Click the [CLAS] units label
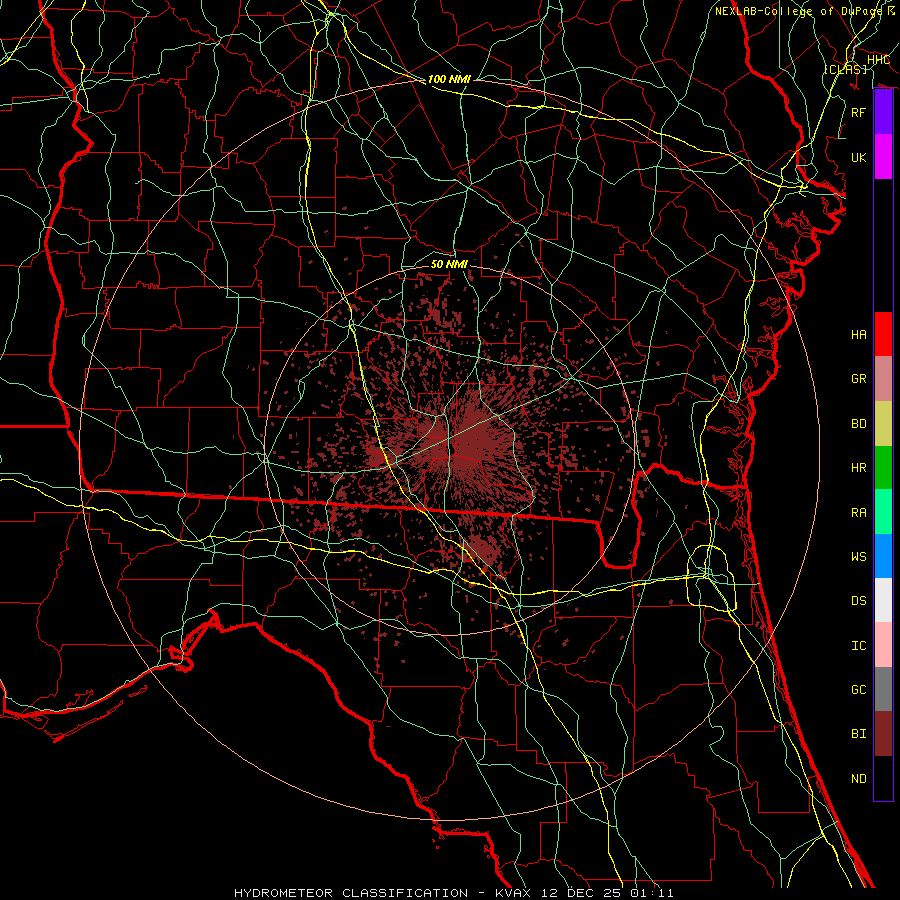Image resolution: width=900 pixels, height=900 pixels. click(x=845, y=69)
